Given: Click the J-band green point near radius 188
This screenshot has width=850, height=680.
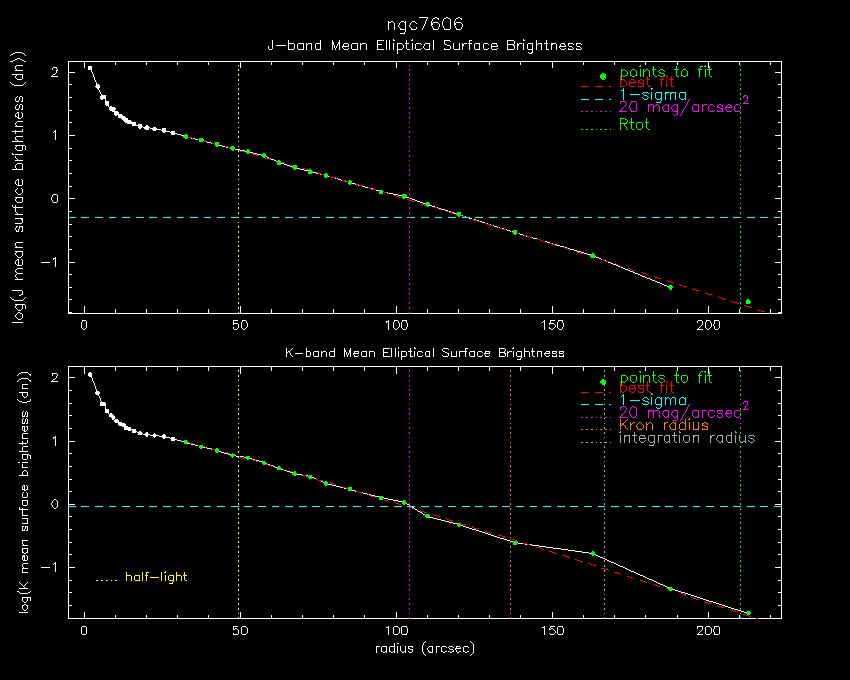Looking at the screenshot, I should 670,287.
